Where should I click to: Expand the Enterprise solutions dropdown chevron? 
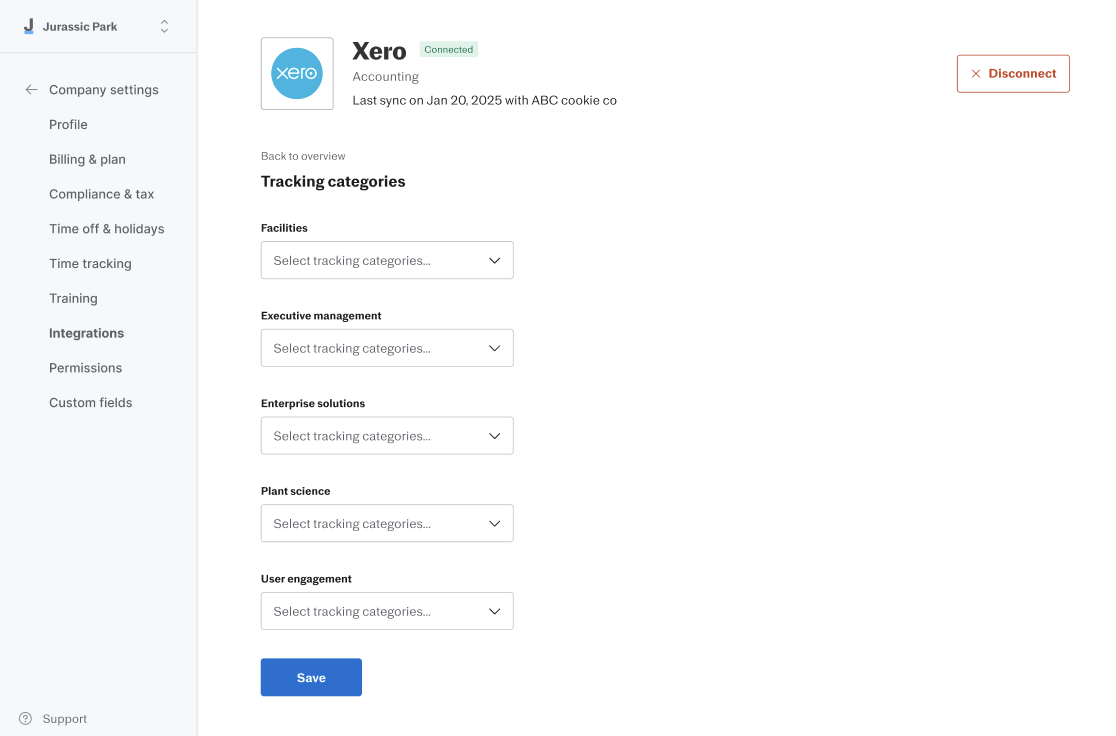click(495, 436)
